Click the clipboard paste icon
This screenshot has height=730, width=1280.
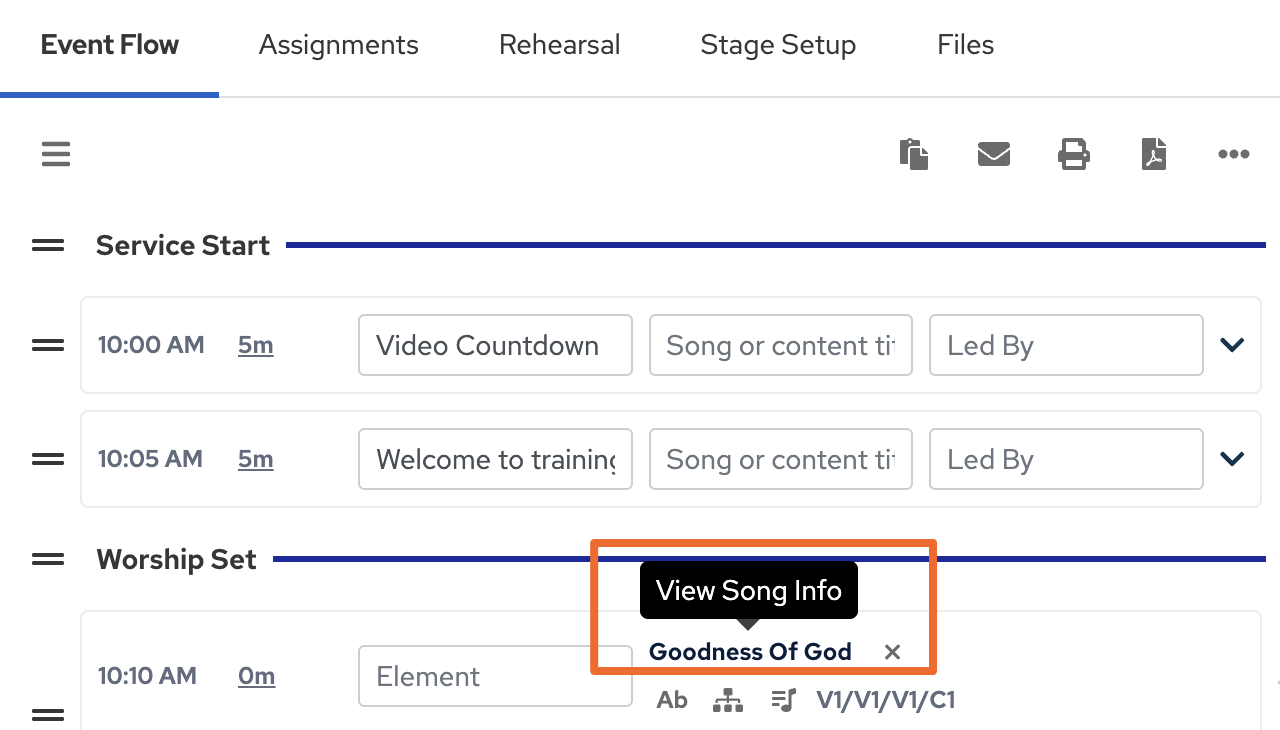tap(914, 154)
